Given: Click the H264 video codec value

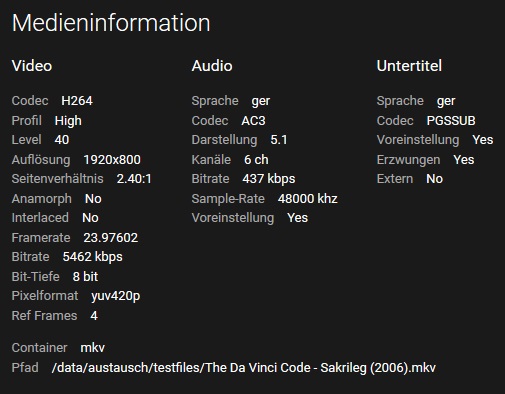Looking at the screenshot, I should point(77,101).
